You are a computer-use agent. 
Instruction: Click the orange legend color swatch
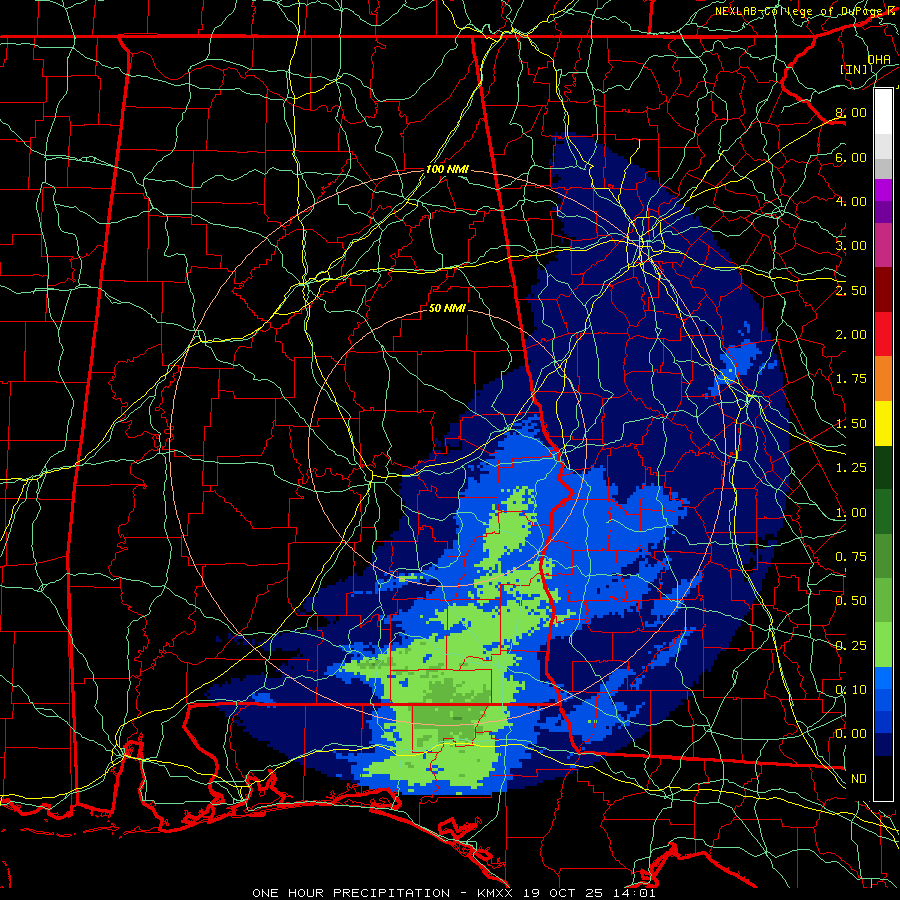883,379
